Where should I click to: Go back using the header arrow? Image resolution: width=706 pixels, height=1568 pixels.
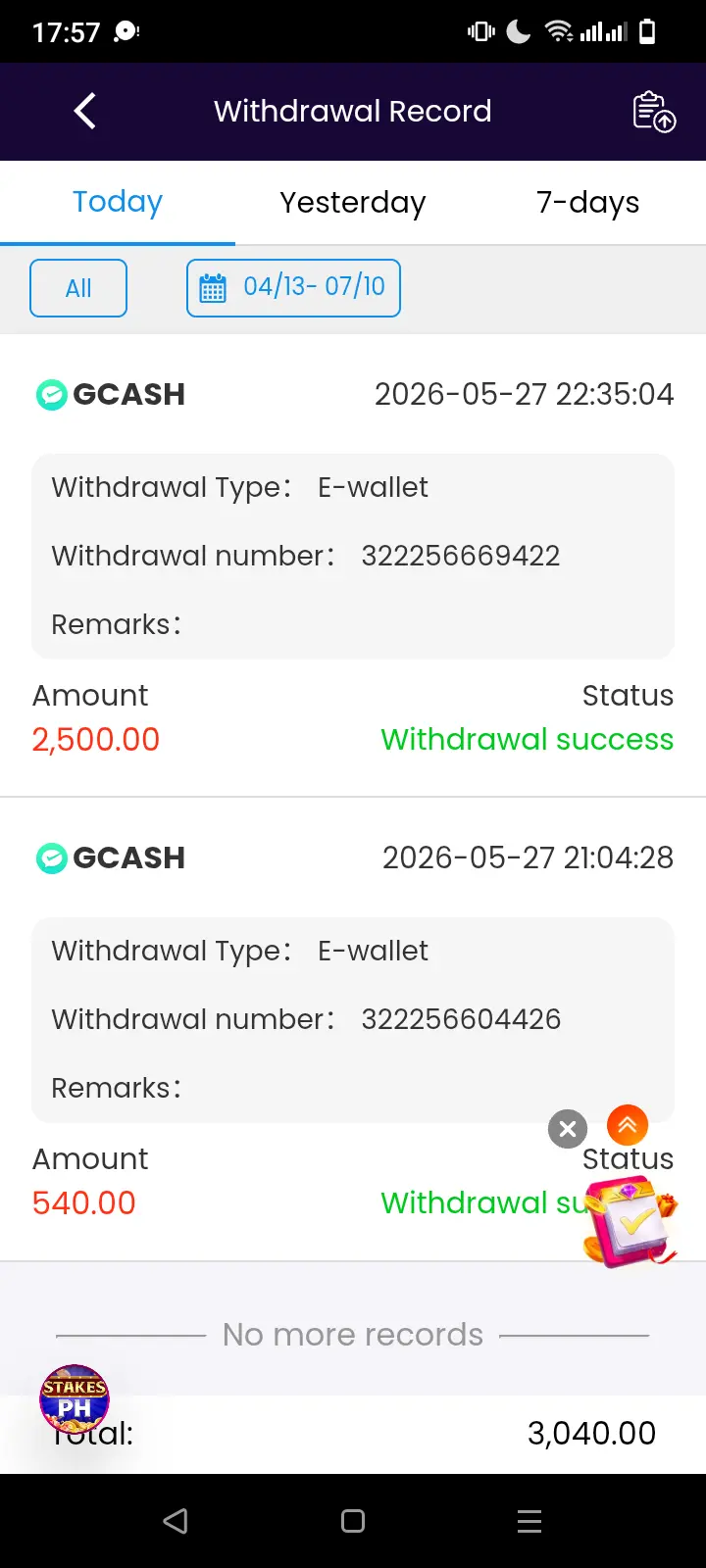point(85,111)
